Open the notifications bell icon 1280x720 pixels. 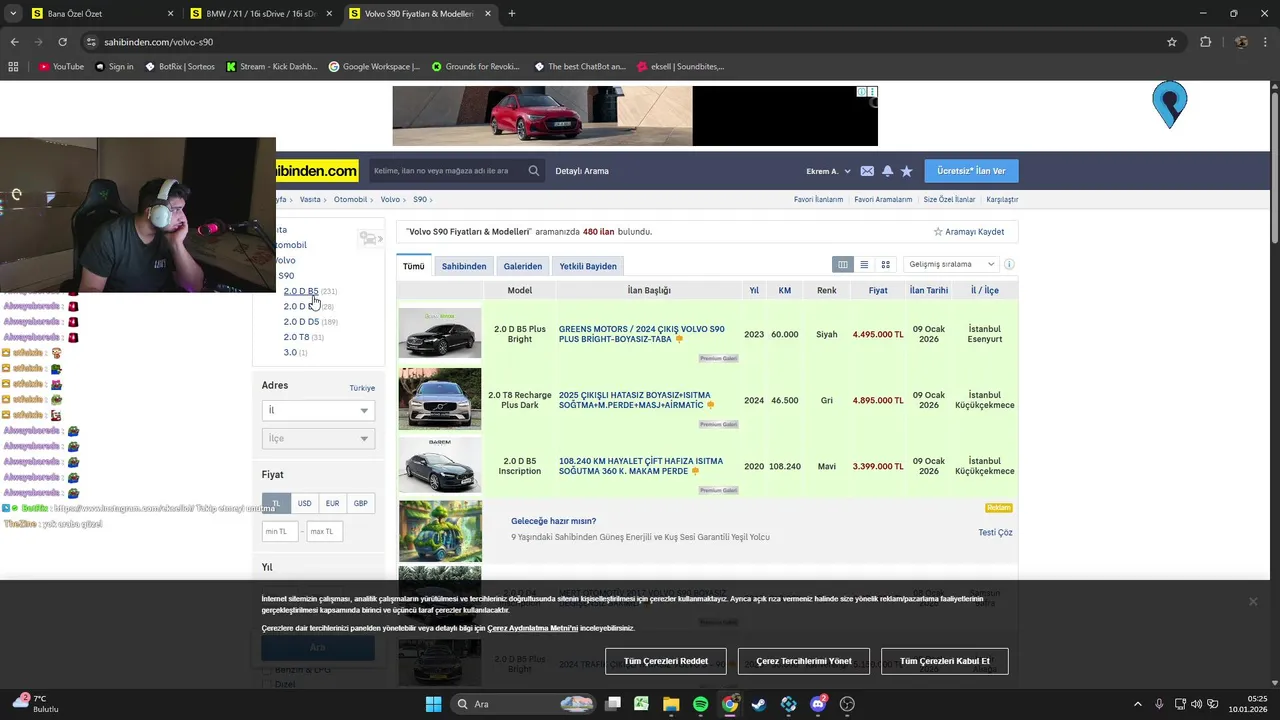(887, 171)
